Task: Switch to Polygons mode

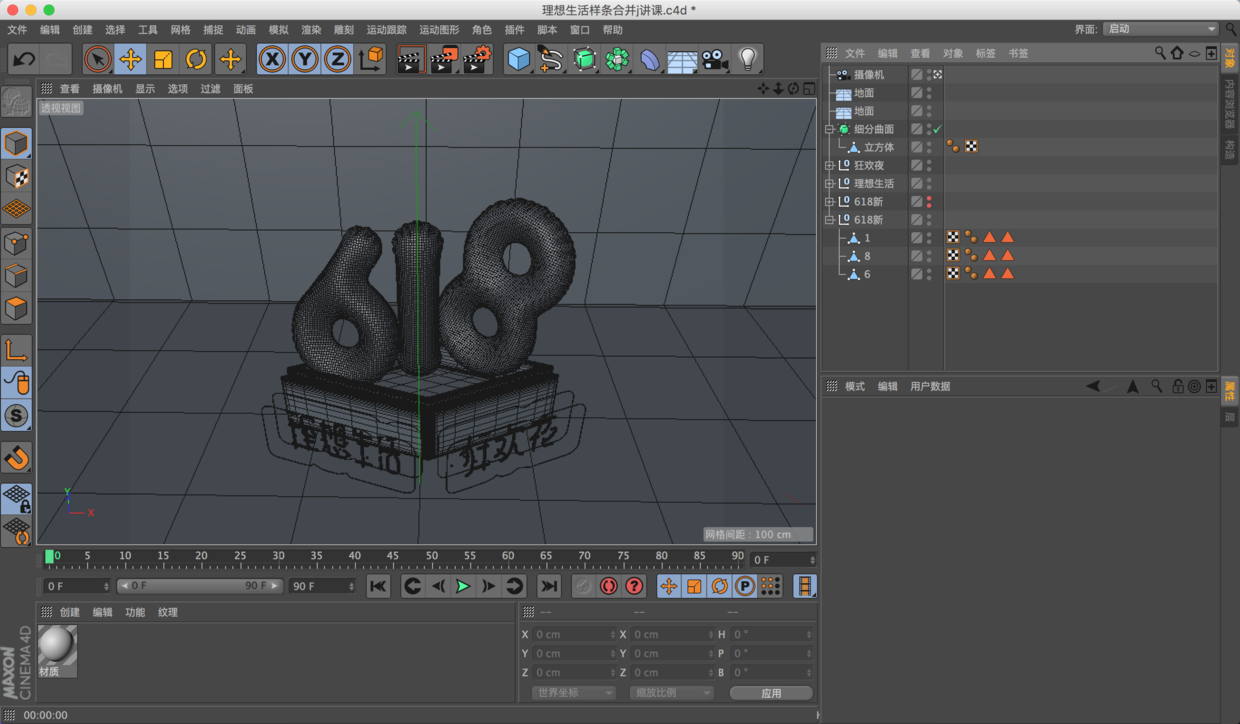Action: click(16, 308)
